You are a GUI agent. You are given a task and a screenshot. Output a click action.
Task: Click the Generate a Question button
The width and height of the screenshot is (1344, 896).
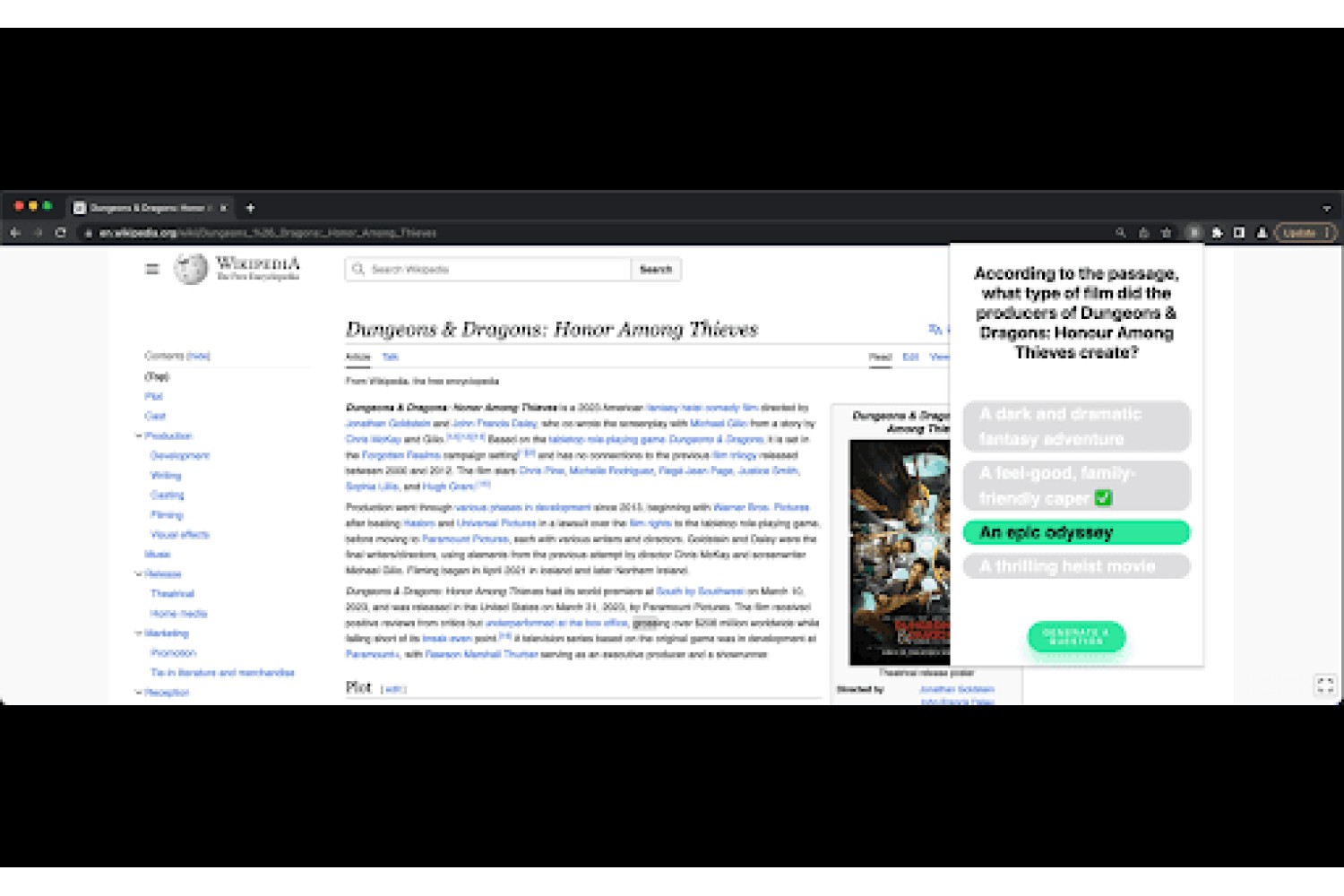(x=1076, y=636)
